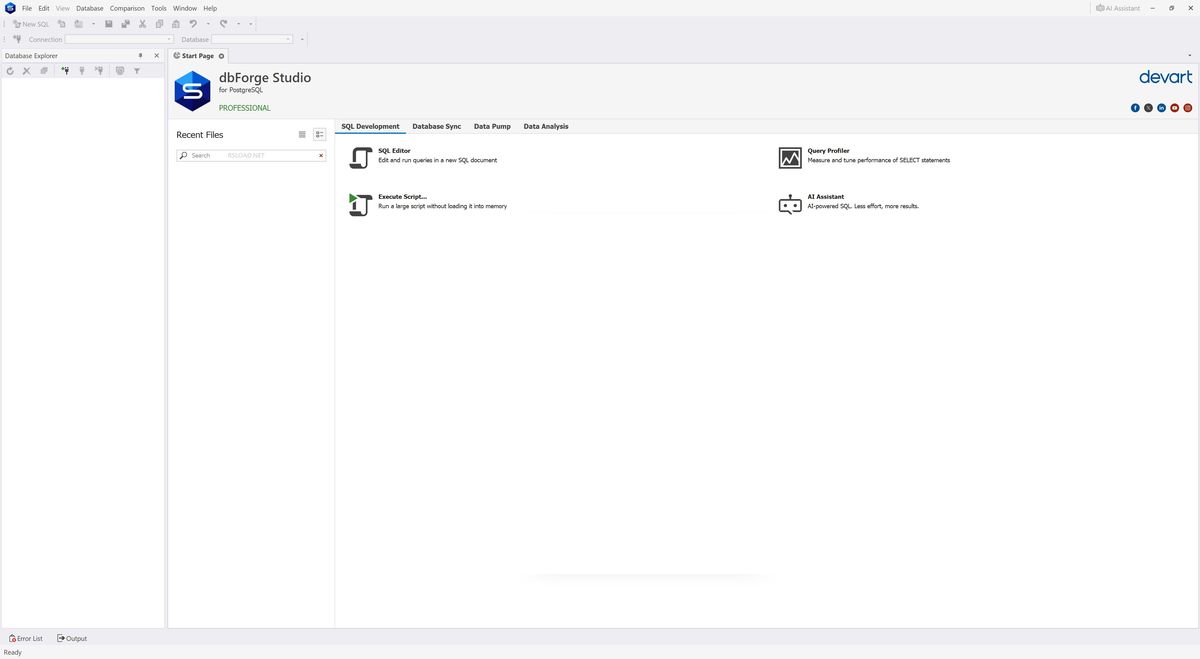Screen dimensions: 1200x659
Task: Open the LinkedIn social icon
Action: point(1161,108)
